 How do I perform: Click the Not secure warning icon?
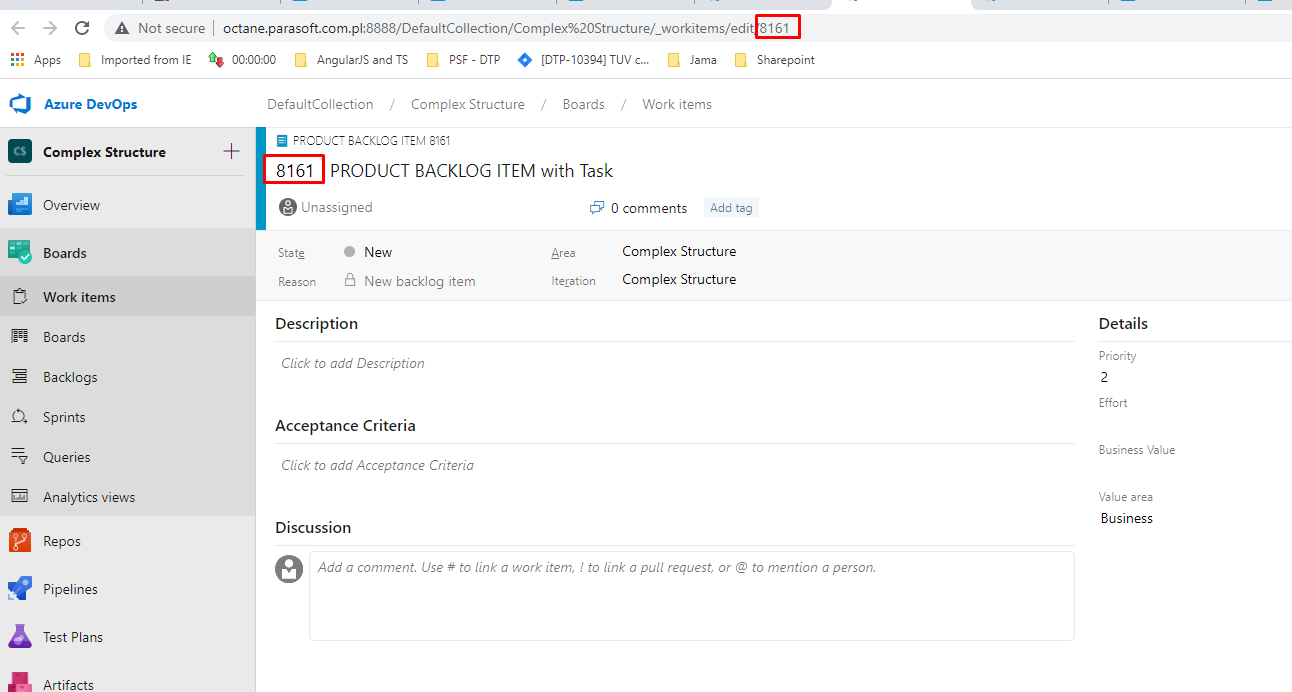[x=122, y=28]
